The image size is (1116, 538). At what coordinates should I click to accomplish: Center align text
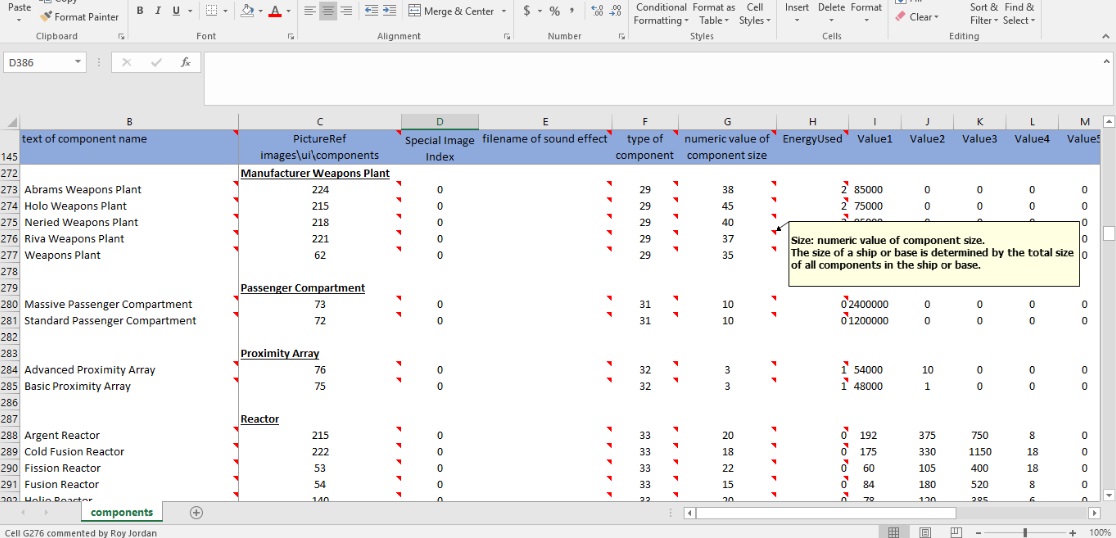point(327,11)
